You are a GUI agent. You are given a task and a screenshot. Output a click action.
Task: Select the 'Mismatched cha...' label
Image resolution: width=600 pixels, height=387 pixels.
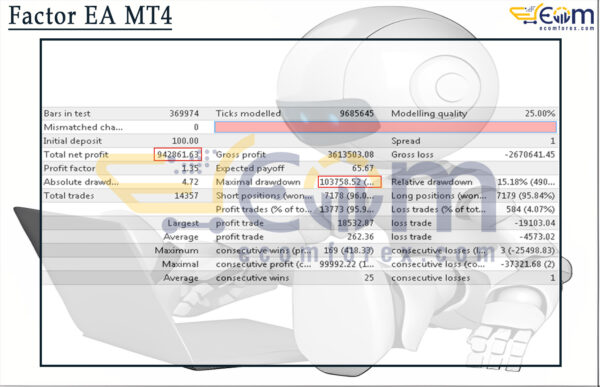pyautogui.click(x=83, y=127)
